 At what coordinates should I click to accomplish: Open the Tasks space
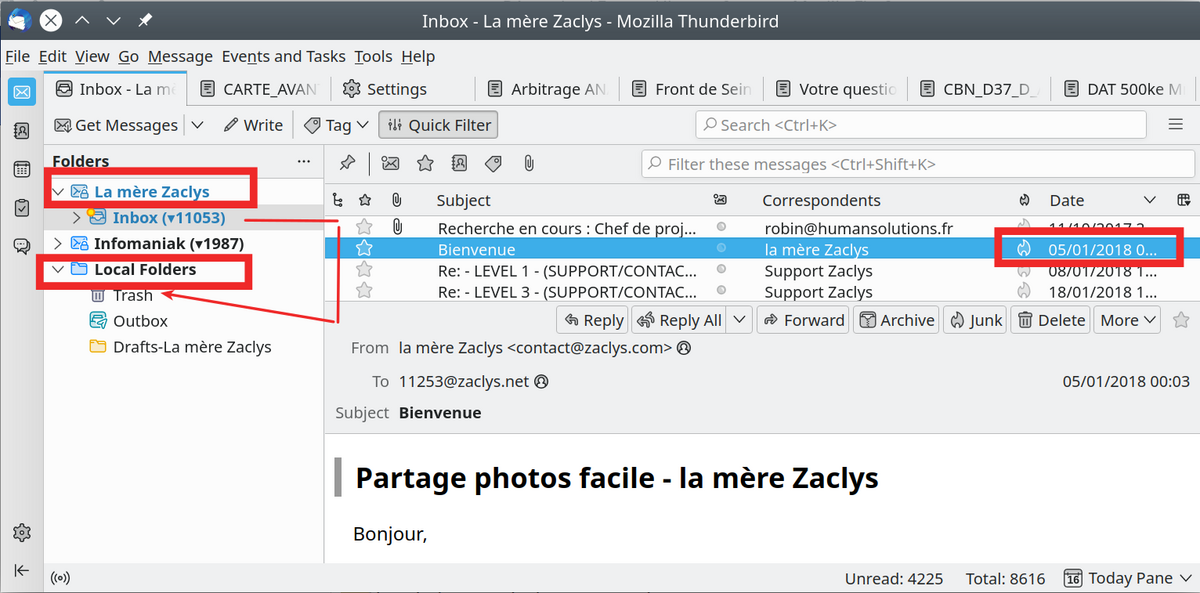21,207
